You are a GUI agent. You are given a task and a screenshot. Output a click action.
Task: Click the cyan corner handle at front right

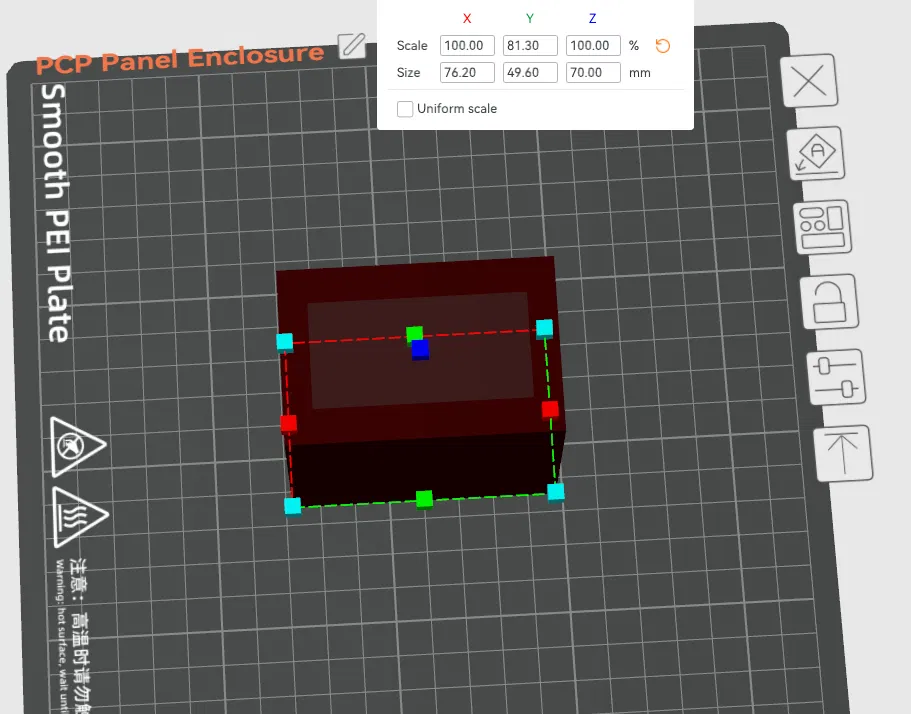point(556,492)
